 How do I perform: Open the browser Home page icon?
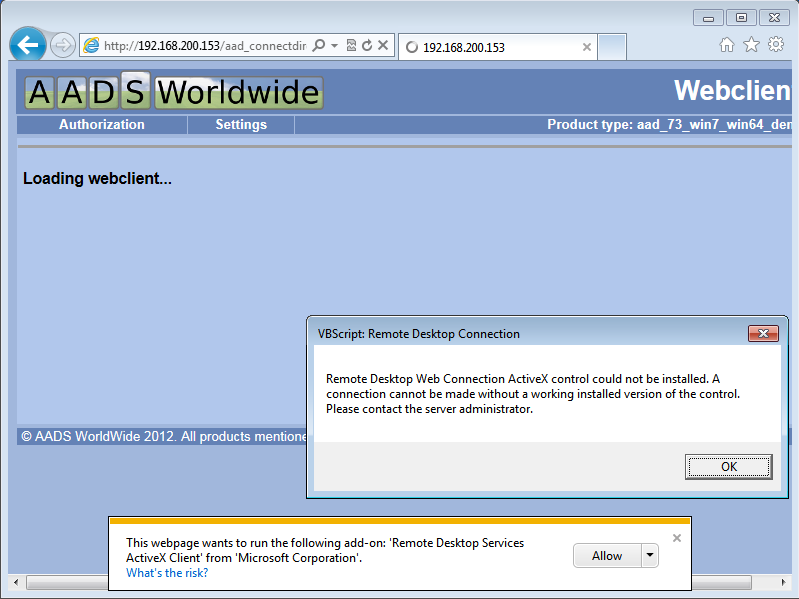point(727,45)
